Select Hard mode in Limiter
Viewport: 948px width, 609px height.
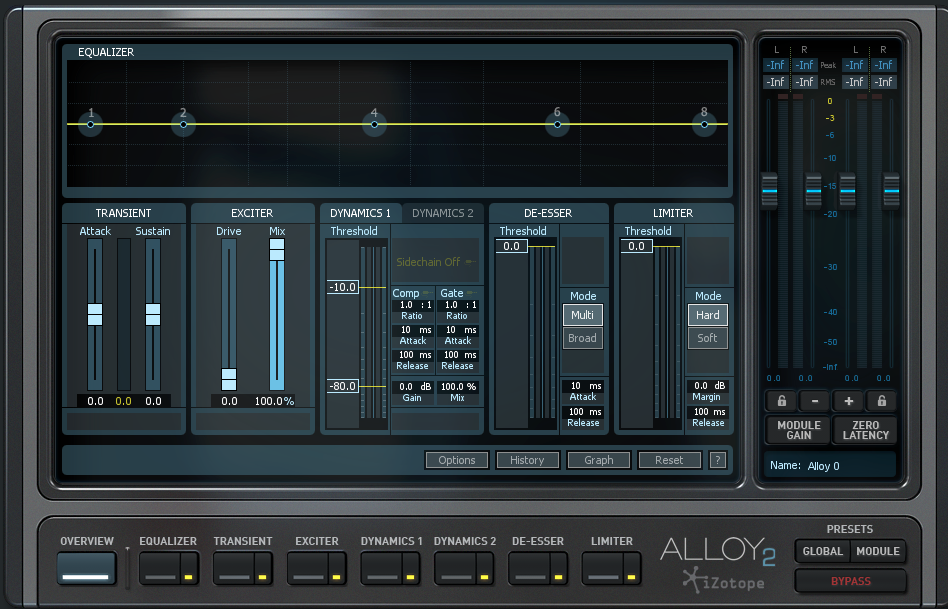click(x=707, y=315)
